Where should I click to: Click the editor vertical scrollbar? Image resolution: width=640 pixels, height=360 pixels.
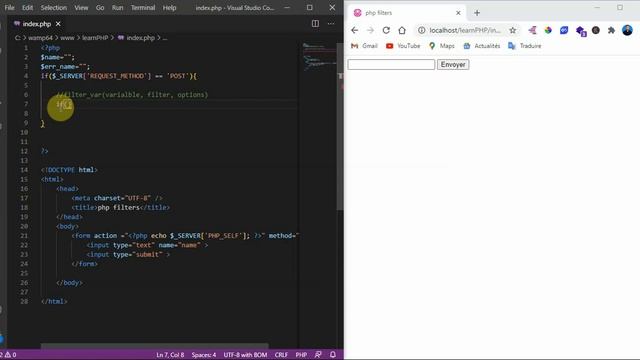point(340,127)
